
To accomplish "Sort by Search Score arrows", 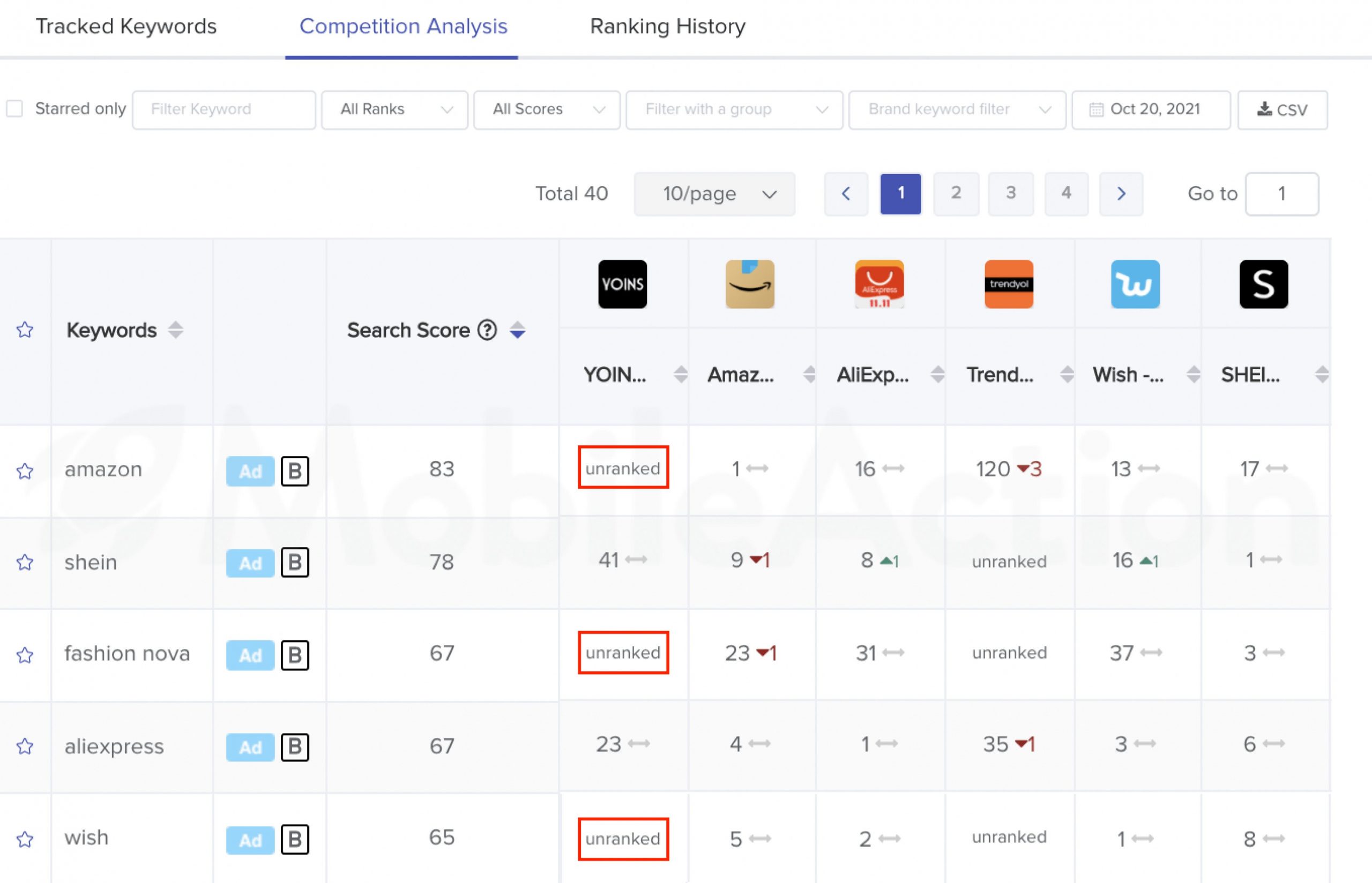I will pos(517,330).
